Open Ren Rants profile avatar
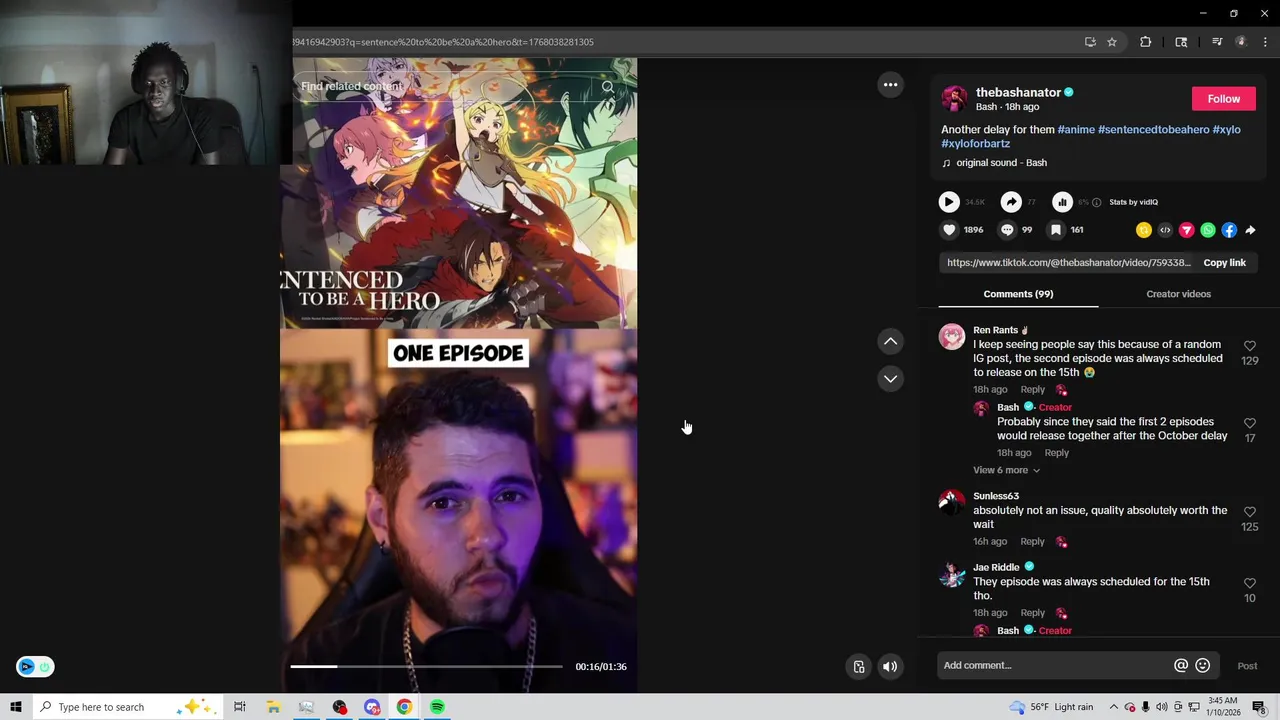Screen dimensions: 1280x720 pos(952,336)
